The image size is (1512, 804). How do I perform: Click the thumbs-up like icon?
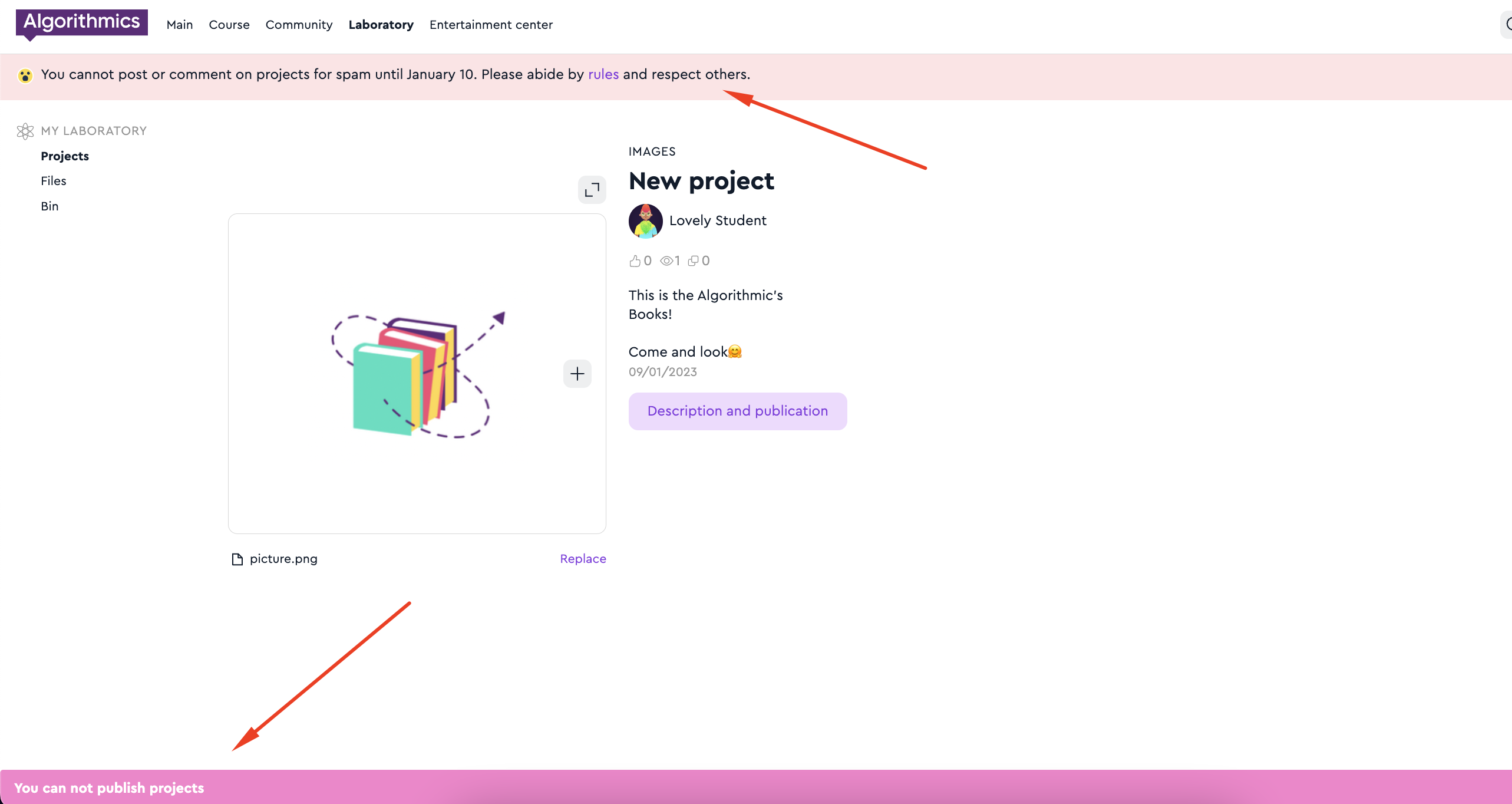pyautogui.click(x=635, y=261)
